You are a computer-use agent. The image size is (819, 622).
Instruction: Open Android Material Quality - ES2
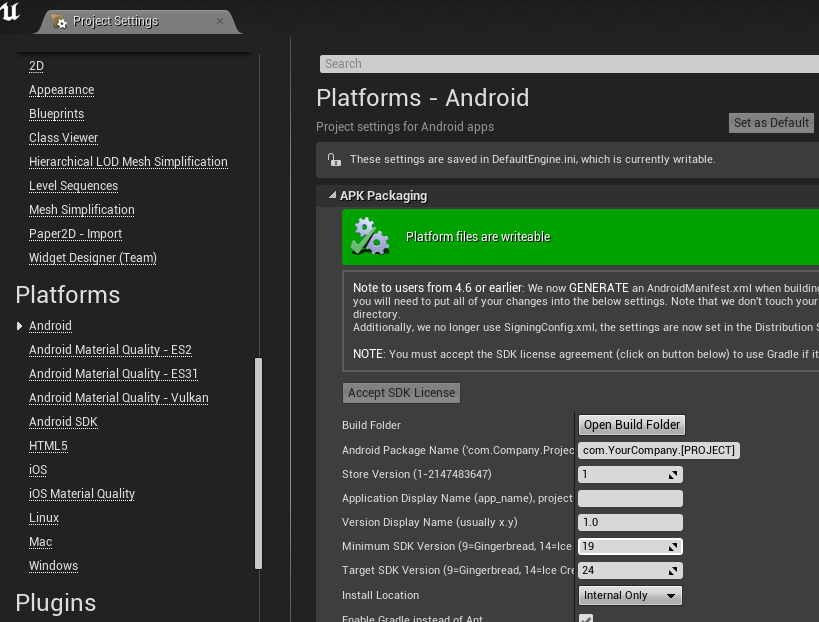point(110,350)
